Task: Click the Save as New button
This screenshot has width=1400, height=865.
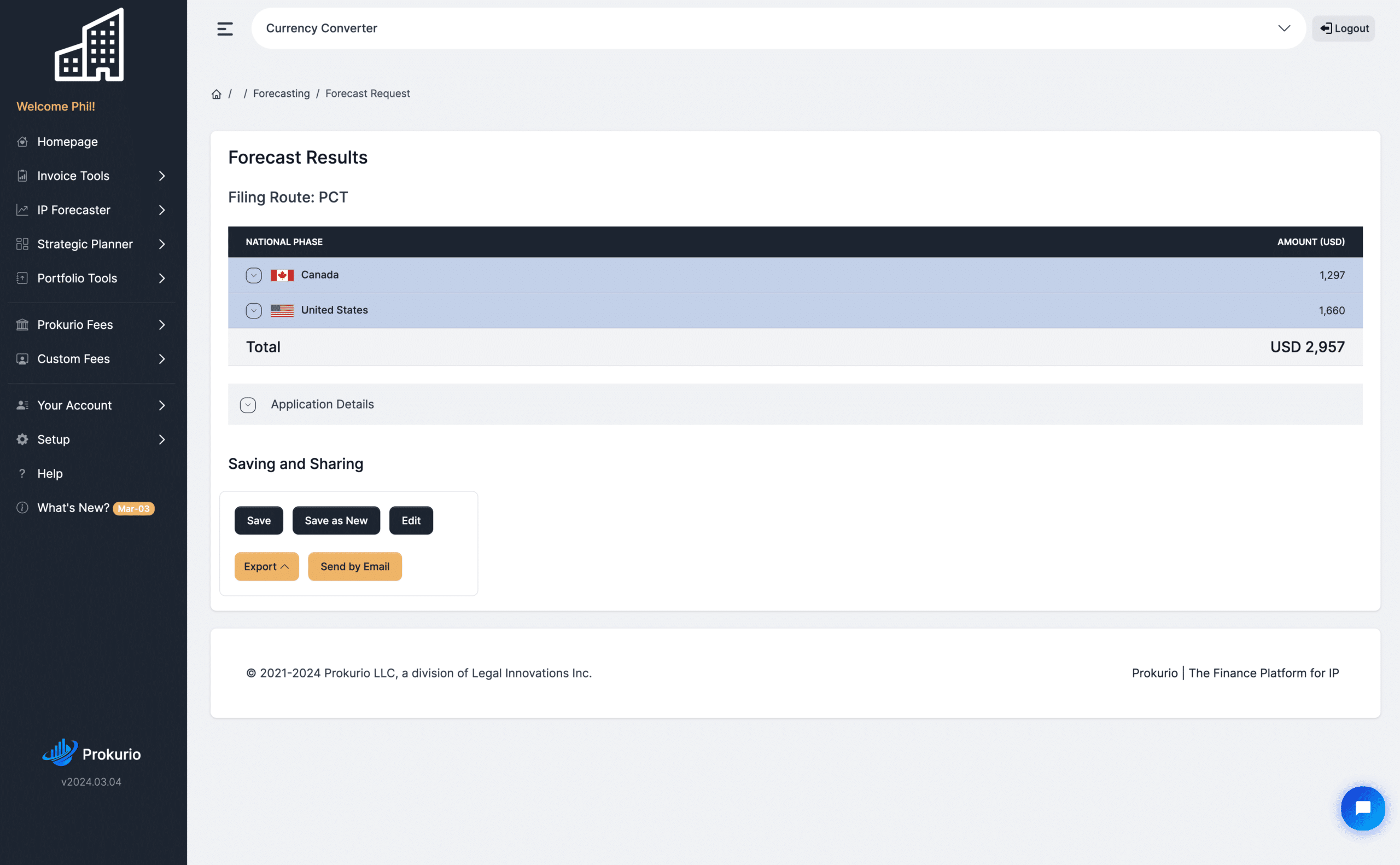Action: point(336,520)
